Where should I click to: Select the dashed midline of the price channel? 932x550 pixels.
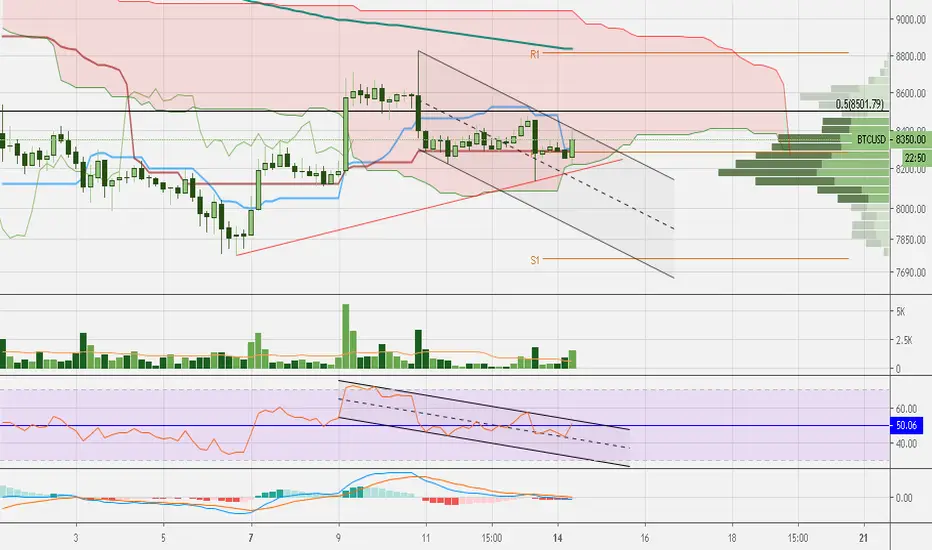[547, 163]
